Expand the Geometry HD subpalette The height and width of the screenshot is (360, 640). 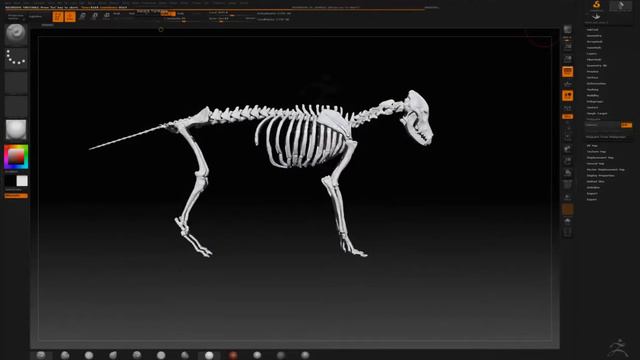click(x=597, y=65)
